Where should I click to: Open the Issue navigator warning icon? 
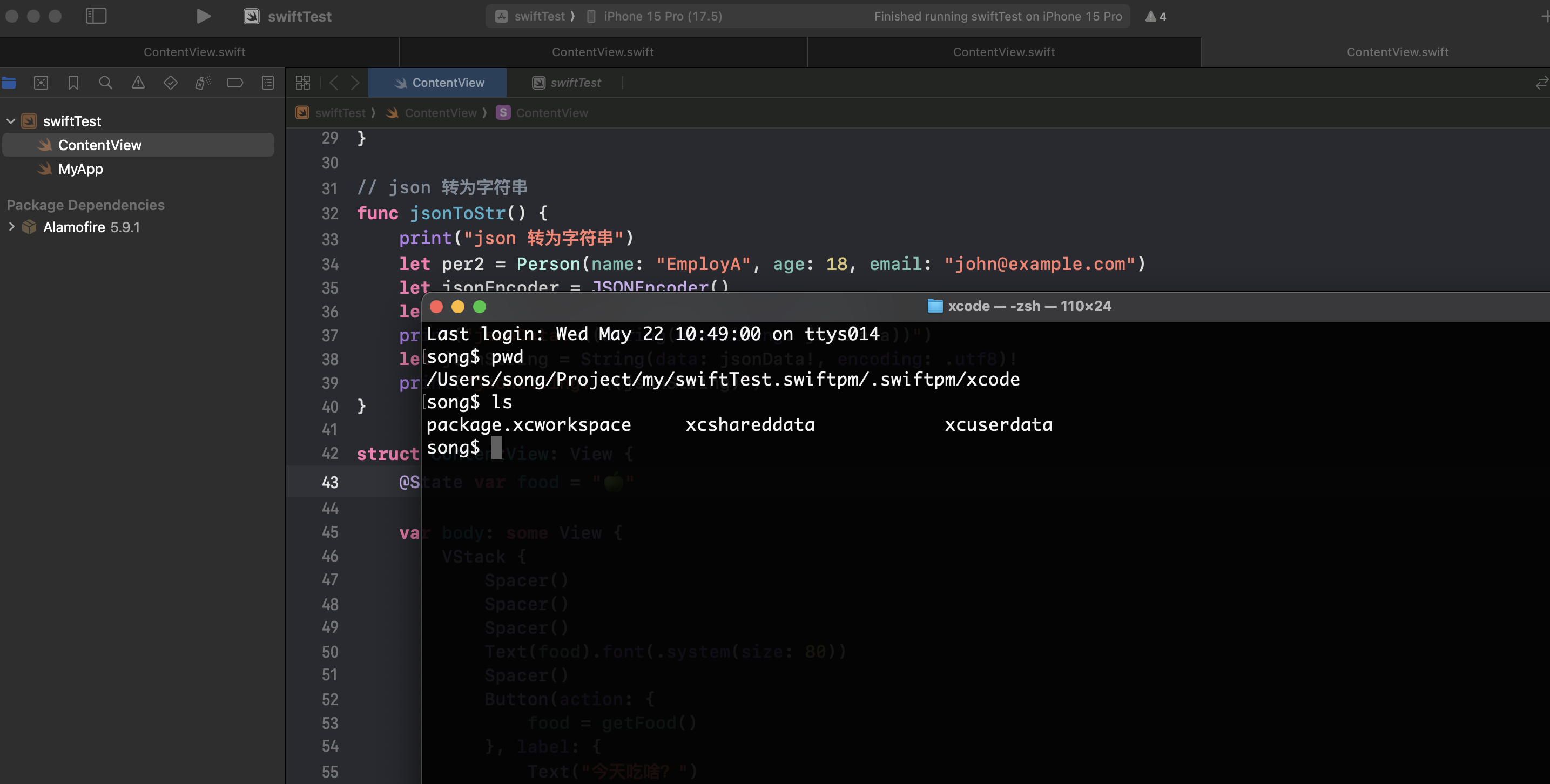pyautogui.click(x=138, y=83)
